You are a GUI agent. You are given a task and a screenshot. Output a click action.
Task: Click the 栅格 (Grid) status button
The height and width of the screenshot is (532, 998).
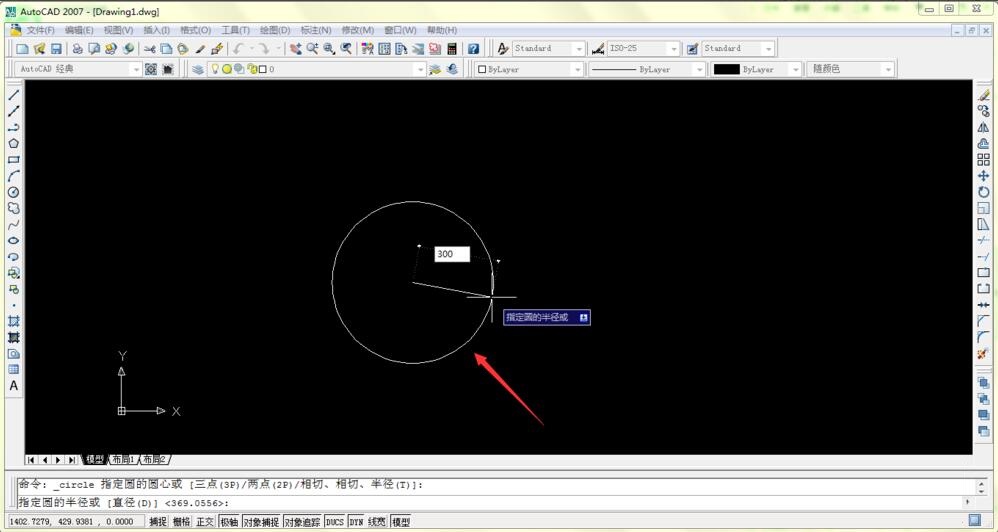tap(182, 522)
